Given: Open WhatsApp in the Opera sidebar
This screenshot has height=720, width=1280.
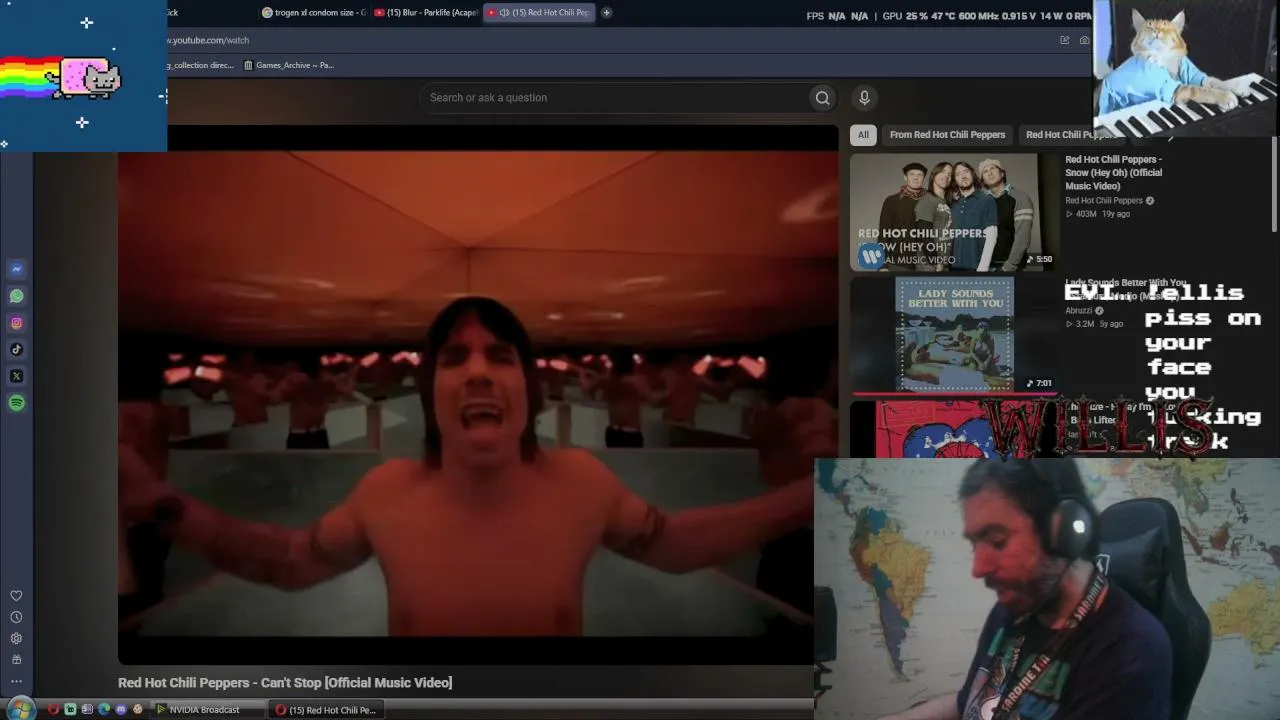Looking at the screenshot, I should (x=16, y=296).
